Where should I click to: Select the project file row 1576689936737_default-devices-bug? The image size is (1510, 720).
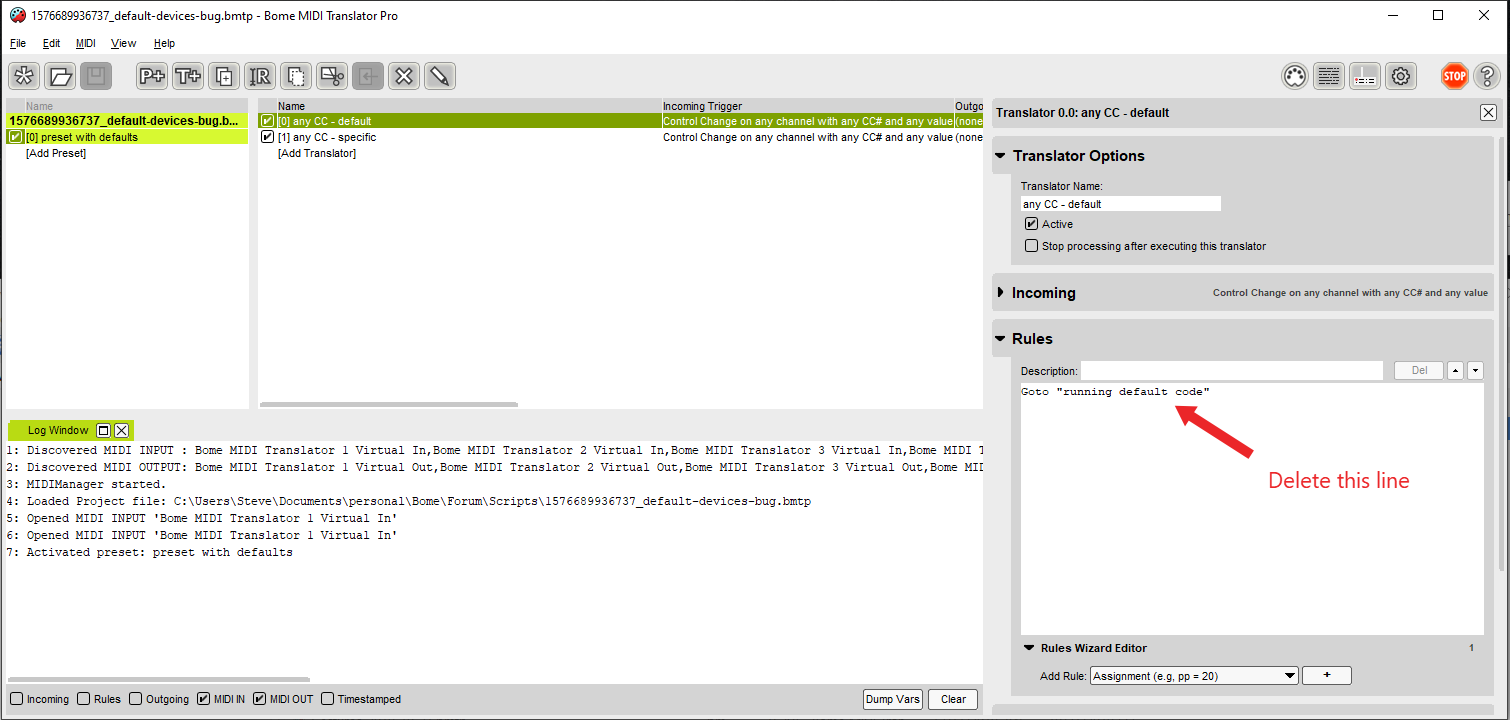point(127,121)
